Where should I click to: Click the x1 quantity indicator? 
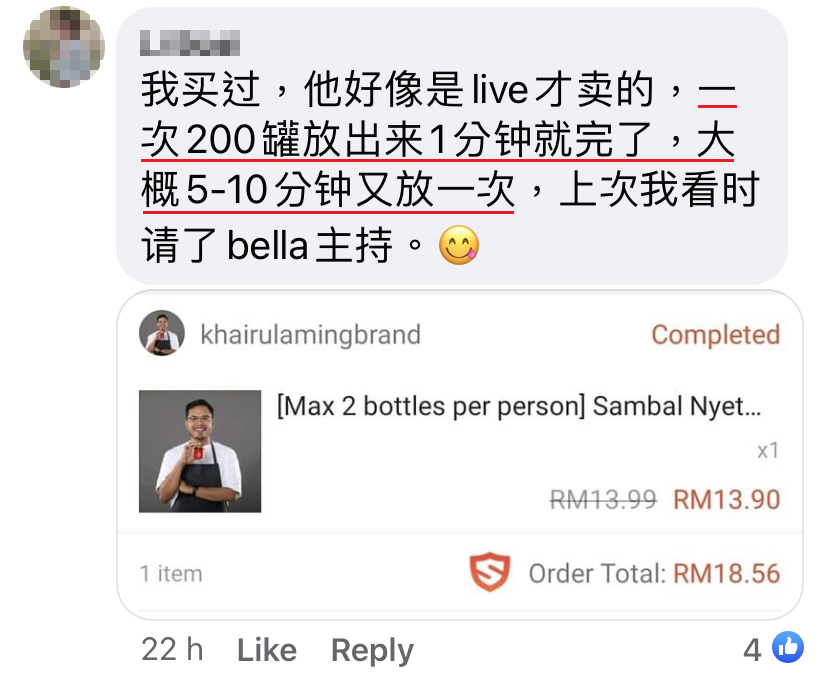coord(768,451)
